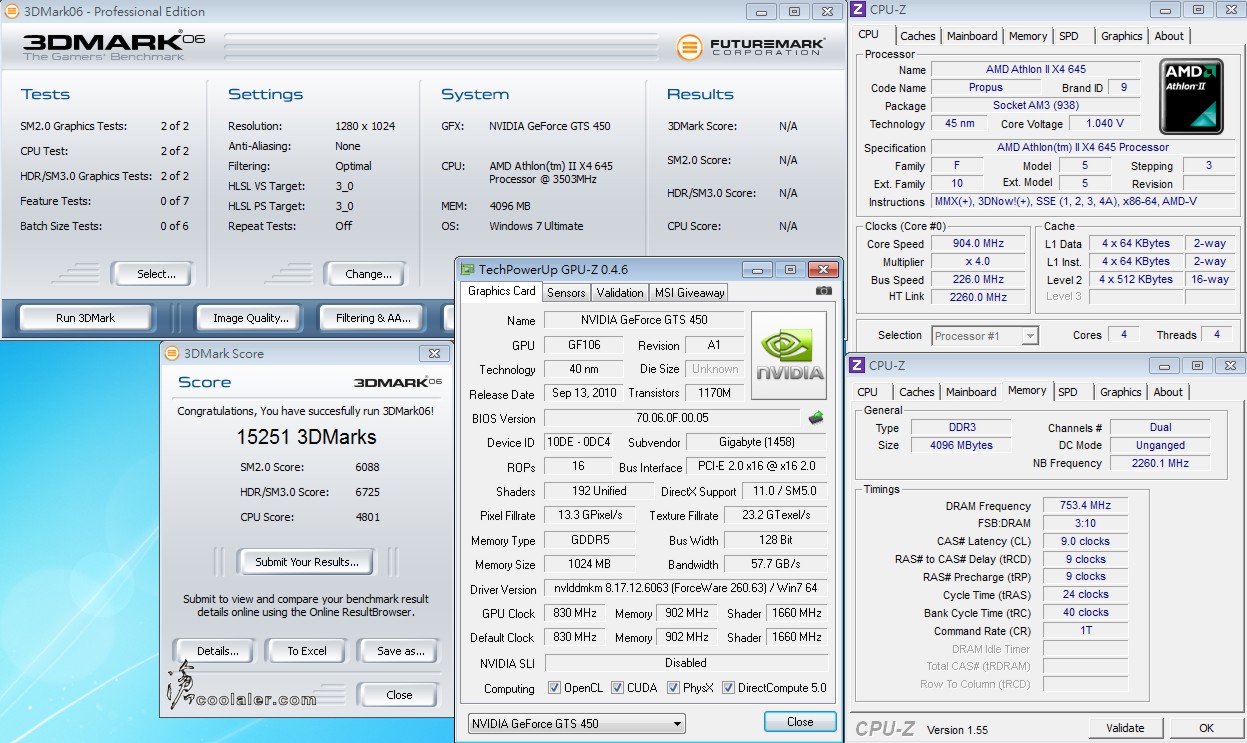
Task: Click the Change... settings button
Action: point(367,273)
